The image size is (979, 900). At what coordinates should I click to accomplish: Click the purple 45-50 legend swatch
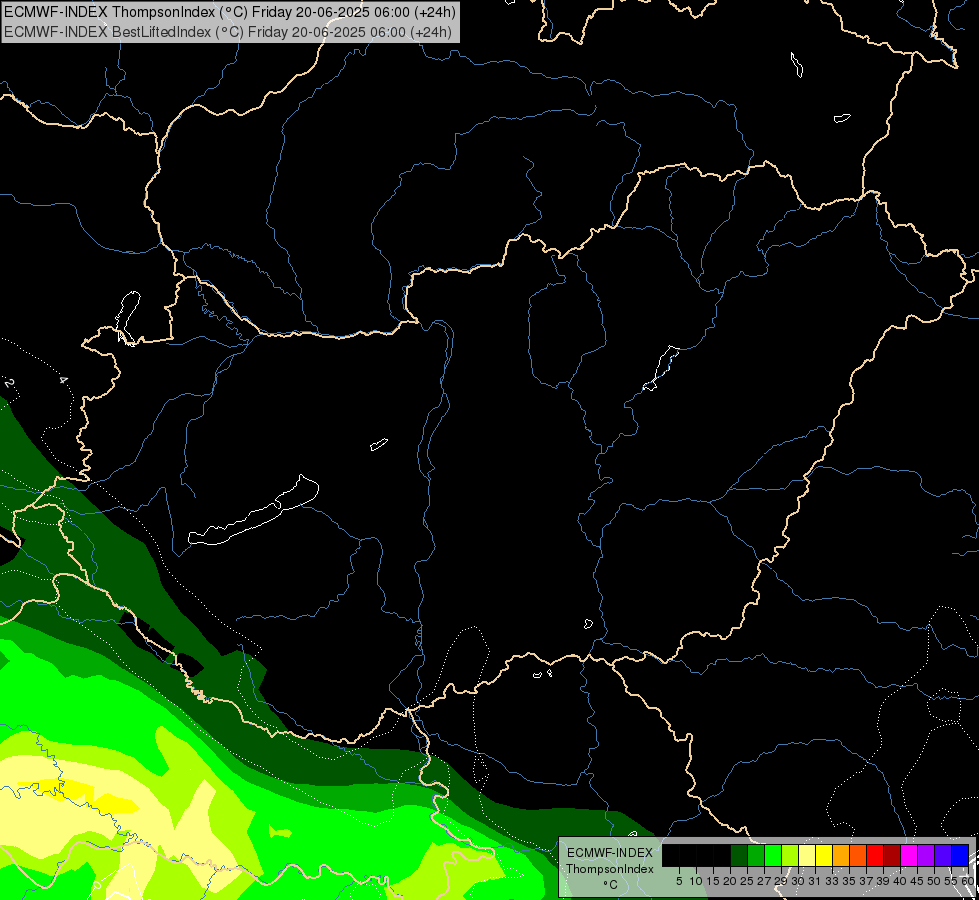(x=926, y=855)
